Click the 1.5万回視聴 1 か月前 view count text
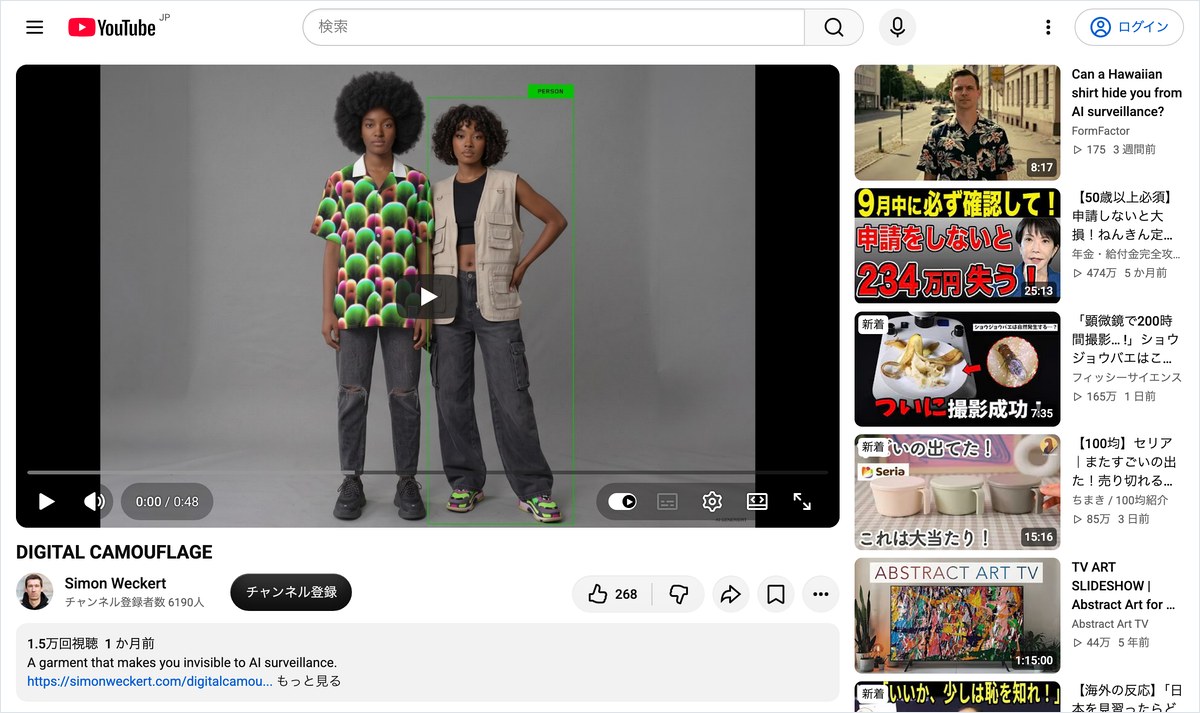Image resolution: width=1200 pixels, height=713 pixels. [91, 644]
